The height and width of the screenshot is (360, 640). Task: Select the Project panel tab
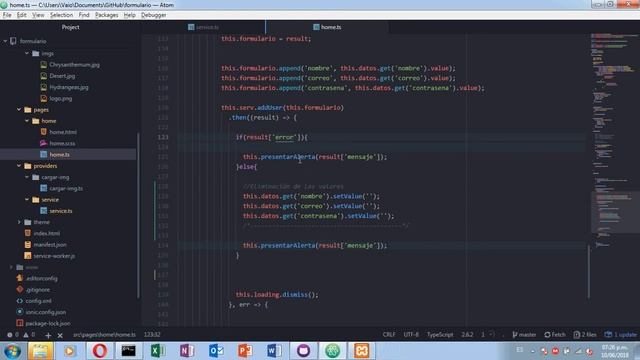click(x=70, y=27)
